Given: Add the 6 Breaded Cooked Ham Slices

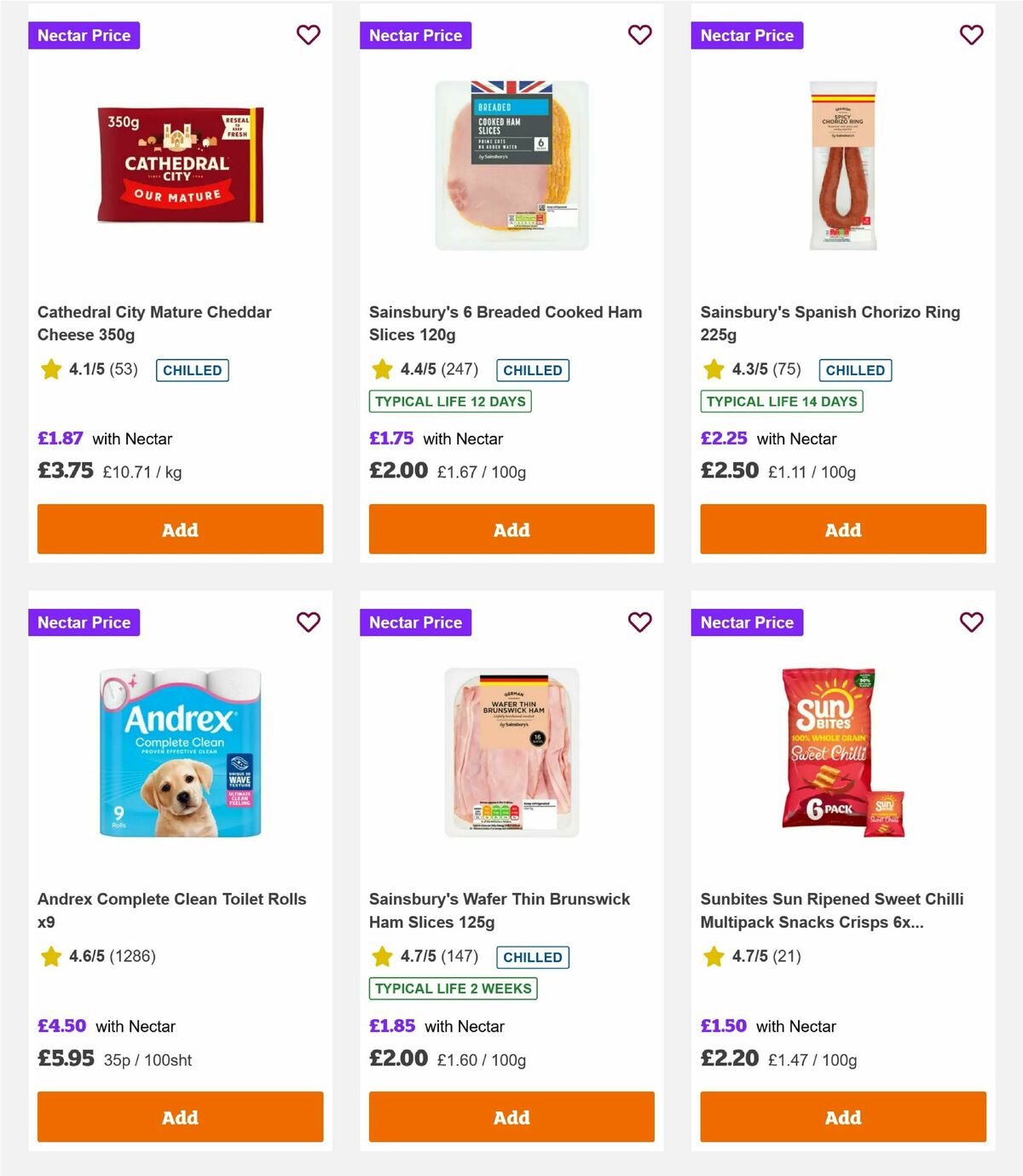Looking at the screenshot, I should click(x=511, y=529).
